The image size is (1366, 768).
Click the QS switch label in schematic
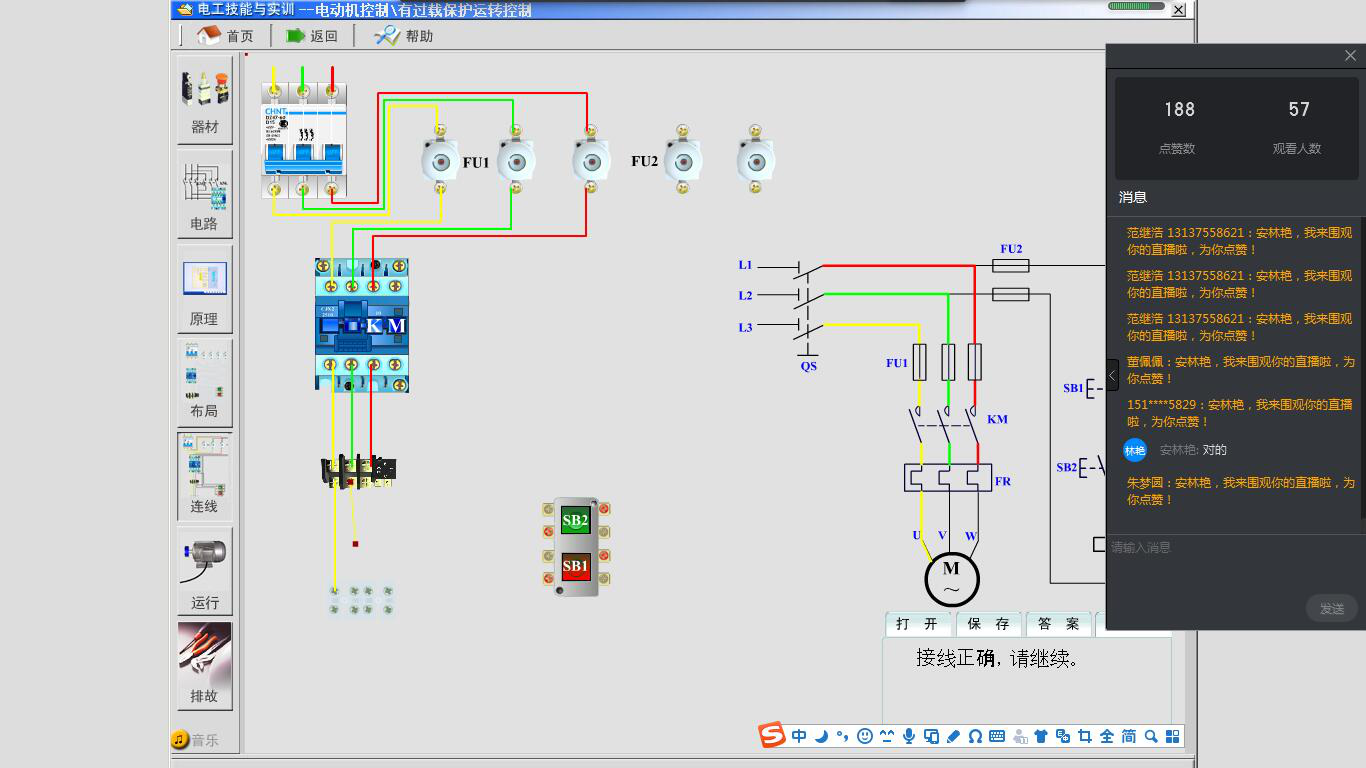click(x=808, y=366)
